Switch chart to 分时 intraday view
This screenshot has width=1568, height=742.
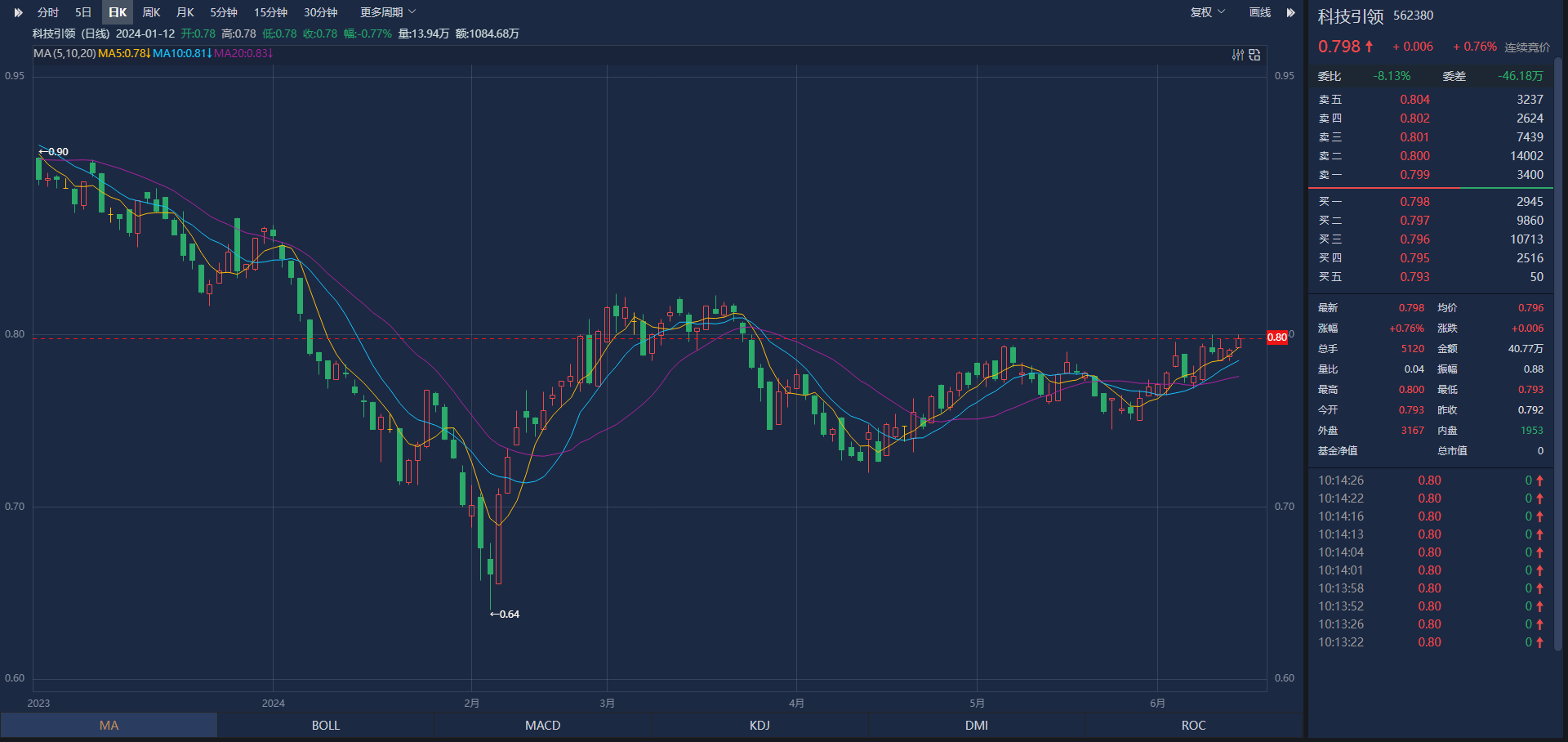pyautogui.click(x=48, y=12)
